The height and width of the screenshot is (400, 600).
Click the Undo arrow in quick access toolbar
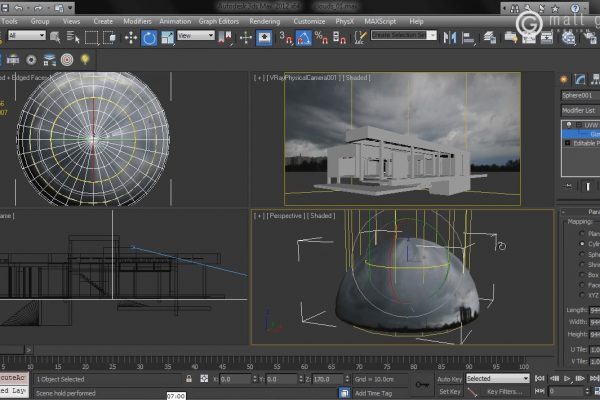coord(18,8)
